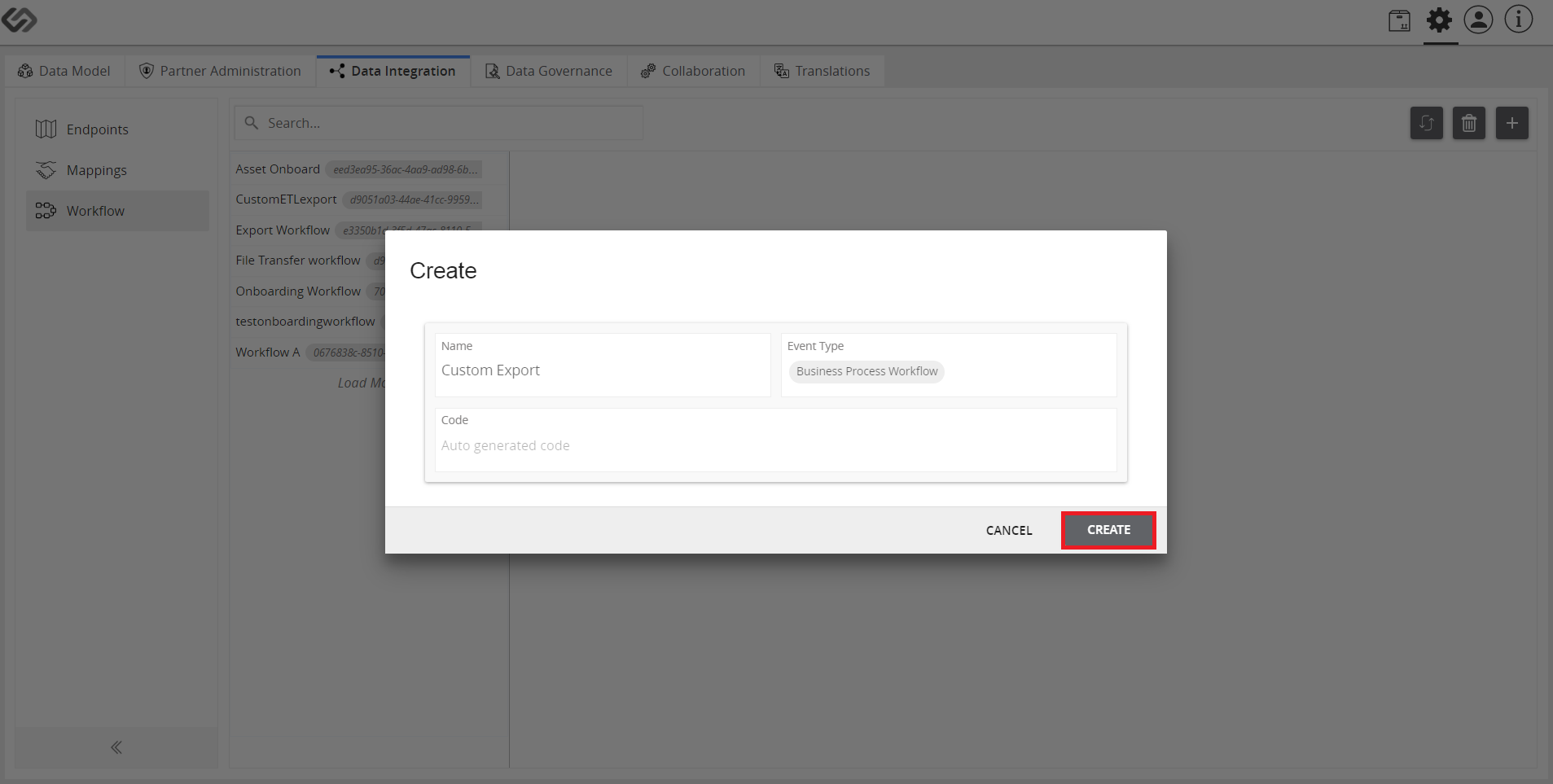Viewport: 1553px width, 784px height.
Task: Collapse the sidebar with double chevron
Action: [116, 747]
